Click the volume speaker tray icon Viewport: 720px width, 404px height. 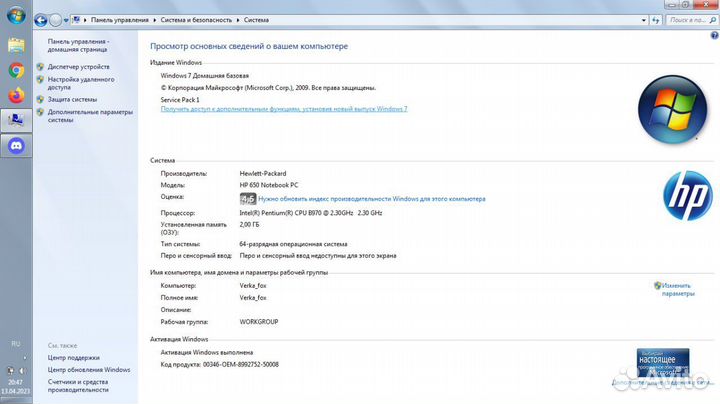coord(22,370)
